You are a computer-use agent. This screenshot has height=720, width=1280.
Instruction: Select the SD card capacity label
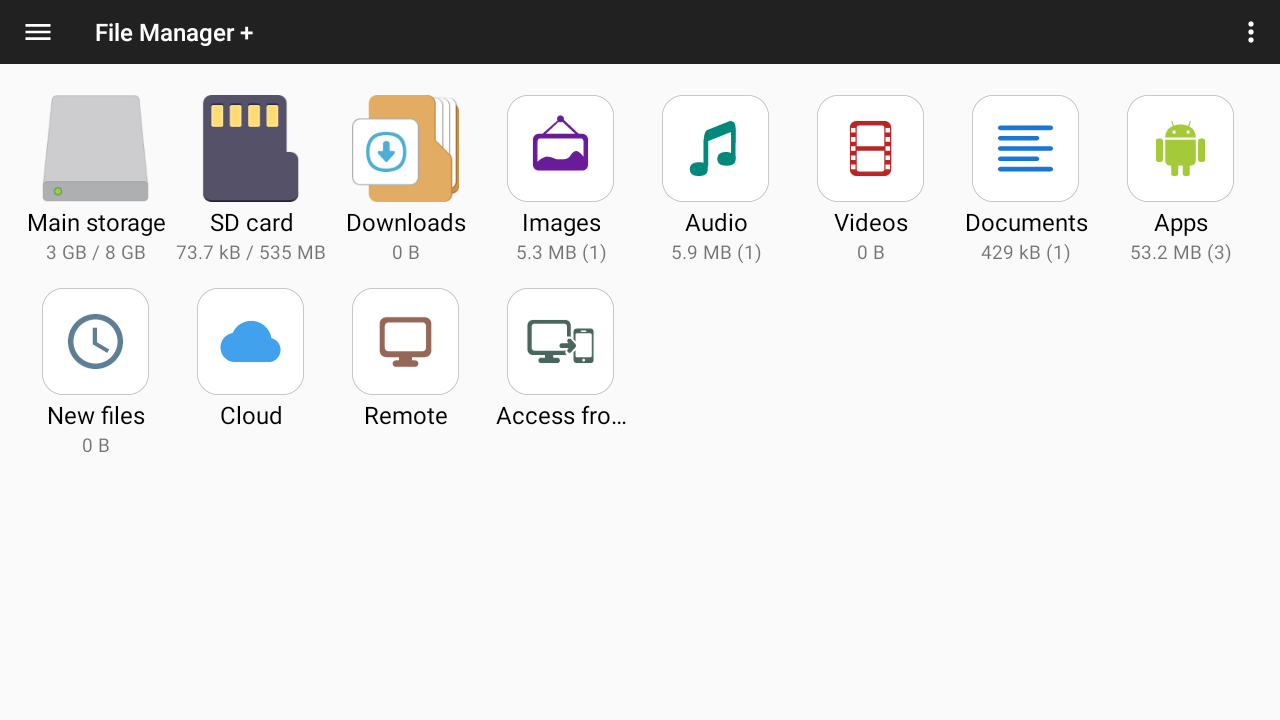[x=250, y=252]
